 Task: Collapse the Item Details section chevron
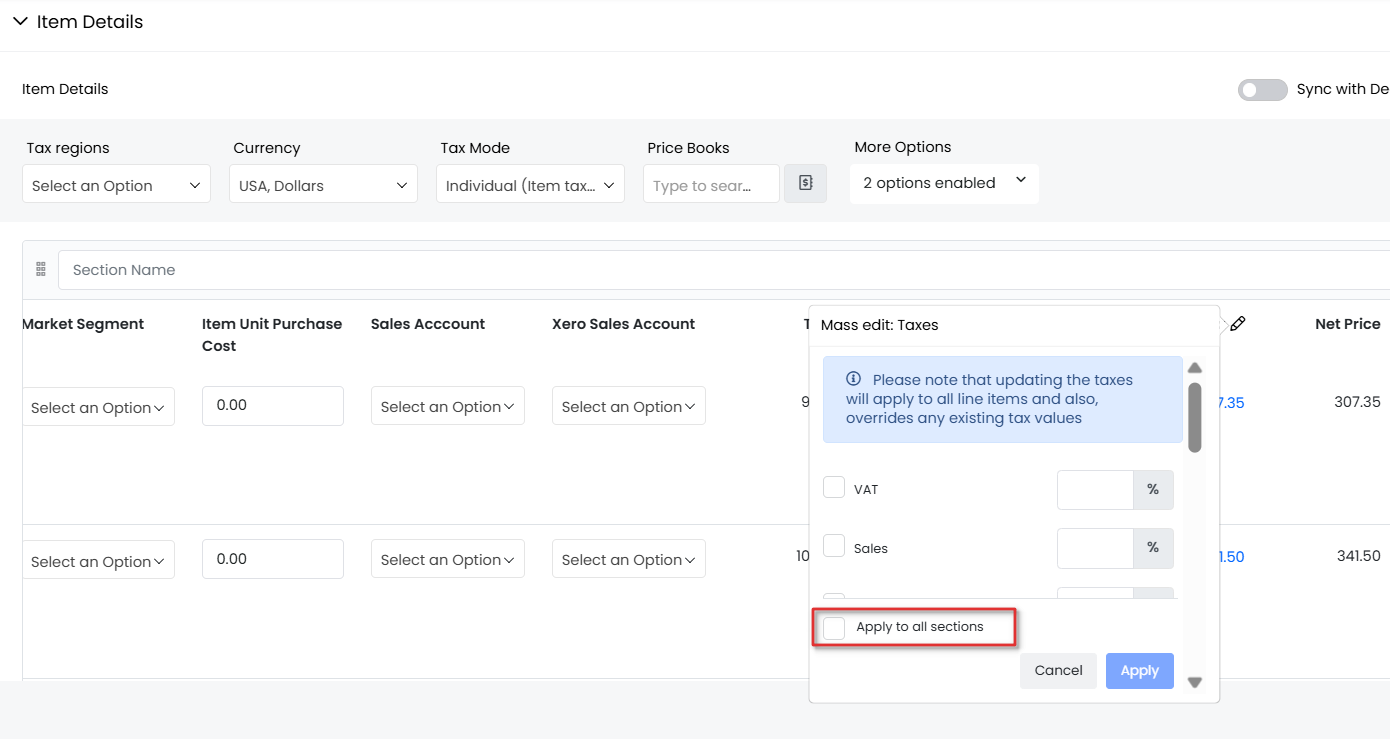(x=20, y=21)
